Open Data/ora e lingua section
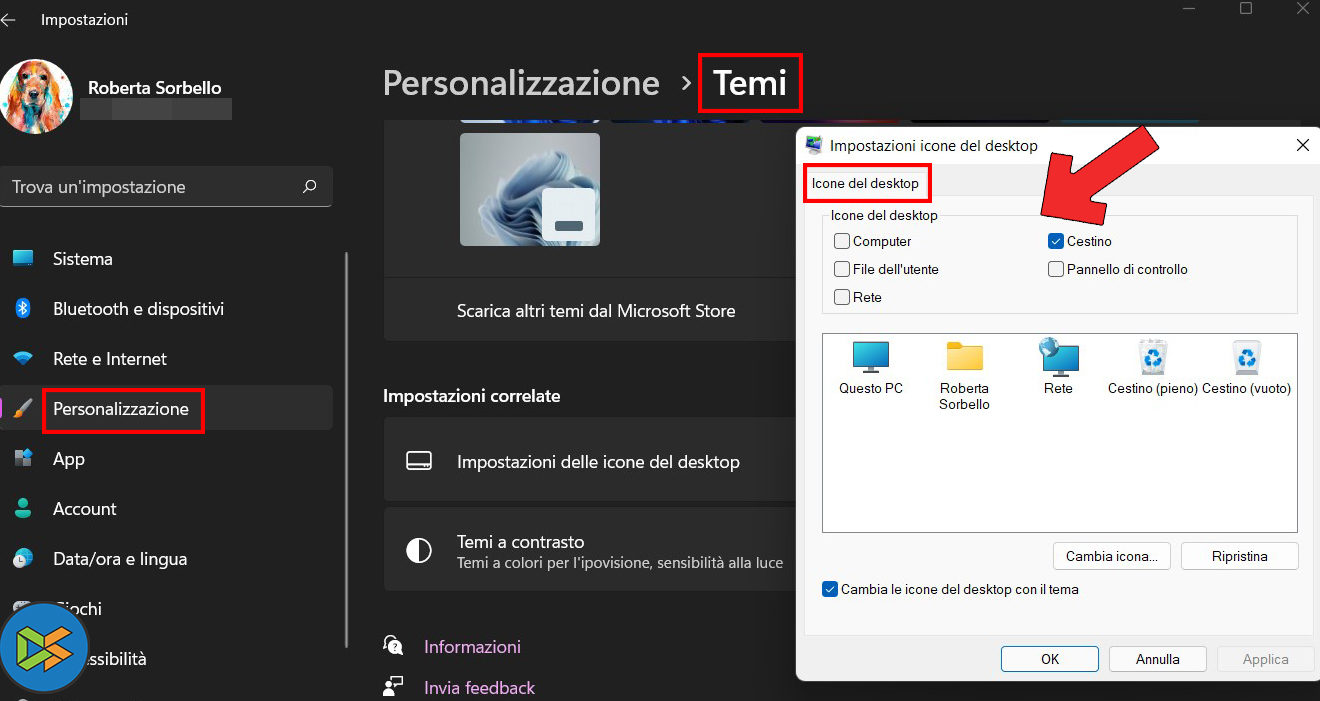This screenshot has width=1320, height=701. [166, 559]
